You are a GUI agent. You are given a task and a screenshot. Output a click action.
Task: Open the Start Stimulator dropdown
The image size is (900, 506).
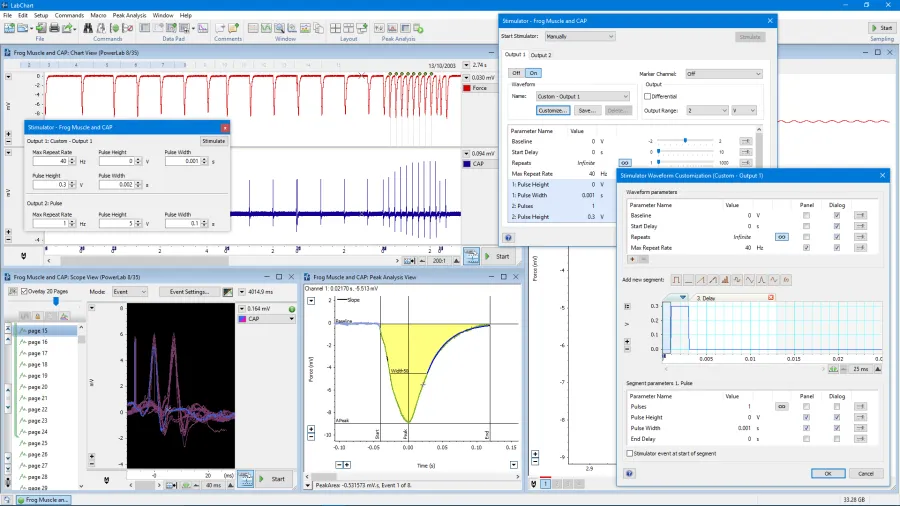(580, 36)
